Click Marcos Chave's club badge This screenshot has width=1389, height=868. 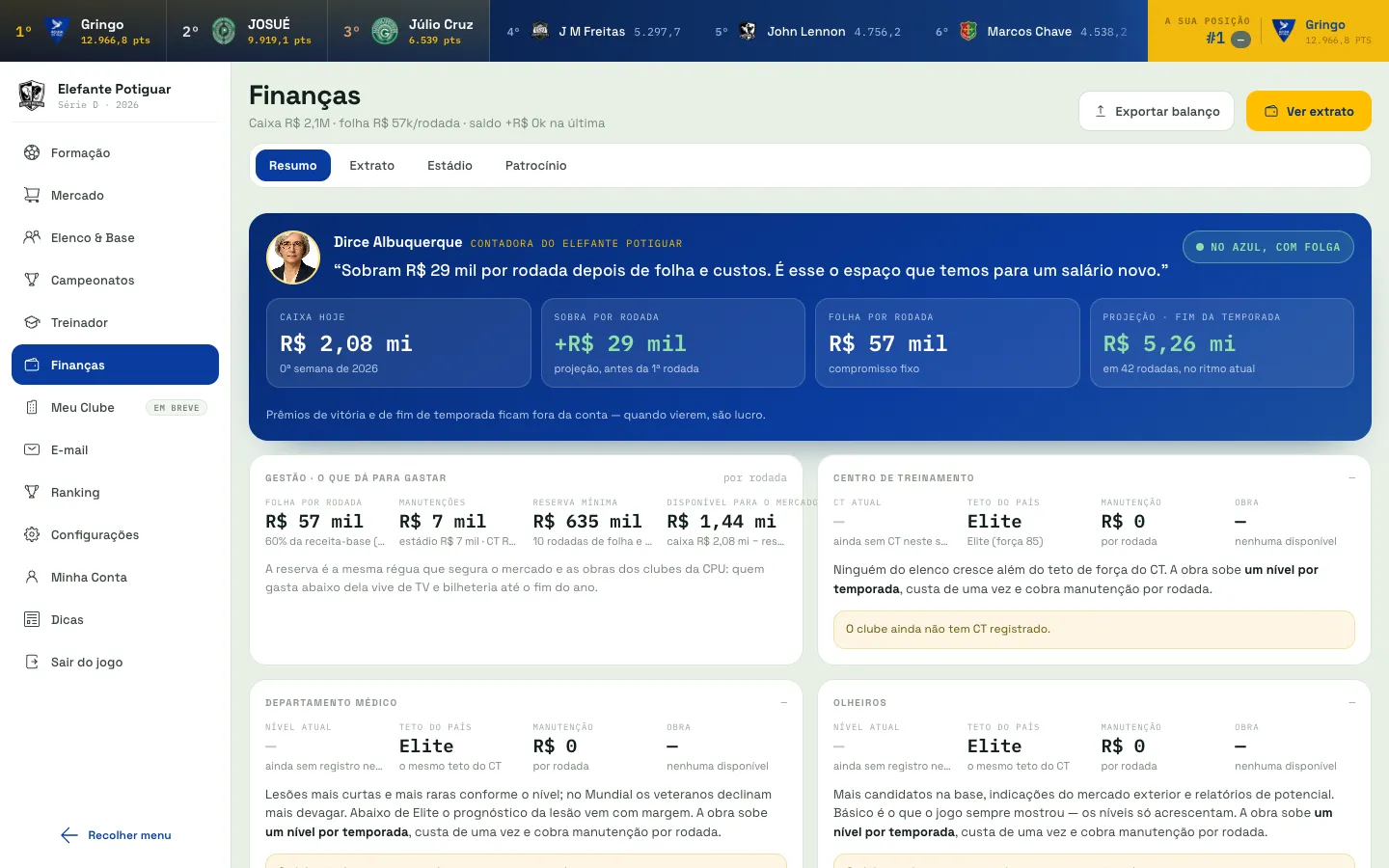point(968,31)
